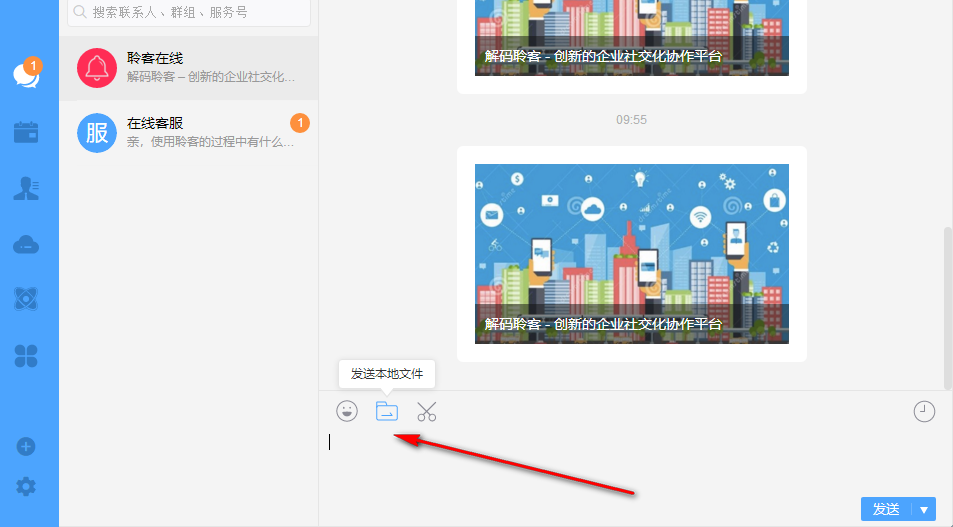Select the 聆客在线 conversation

point(189,67)
